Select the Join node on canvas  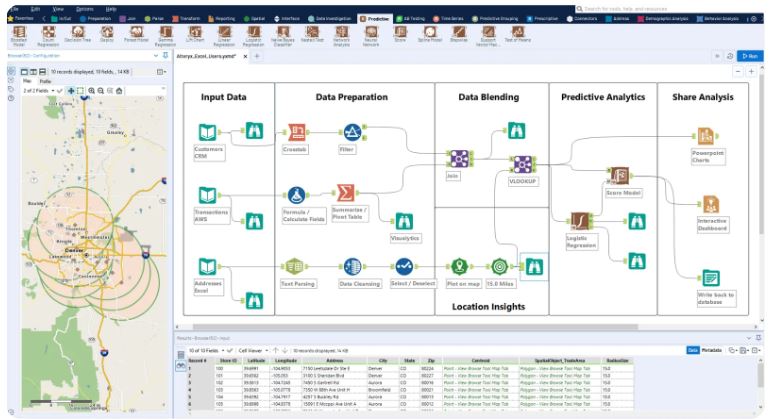click(x=460, y=159)
